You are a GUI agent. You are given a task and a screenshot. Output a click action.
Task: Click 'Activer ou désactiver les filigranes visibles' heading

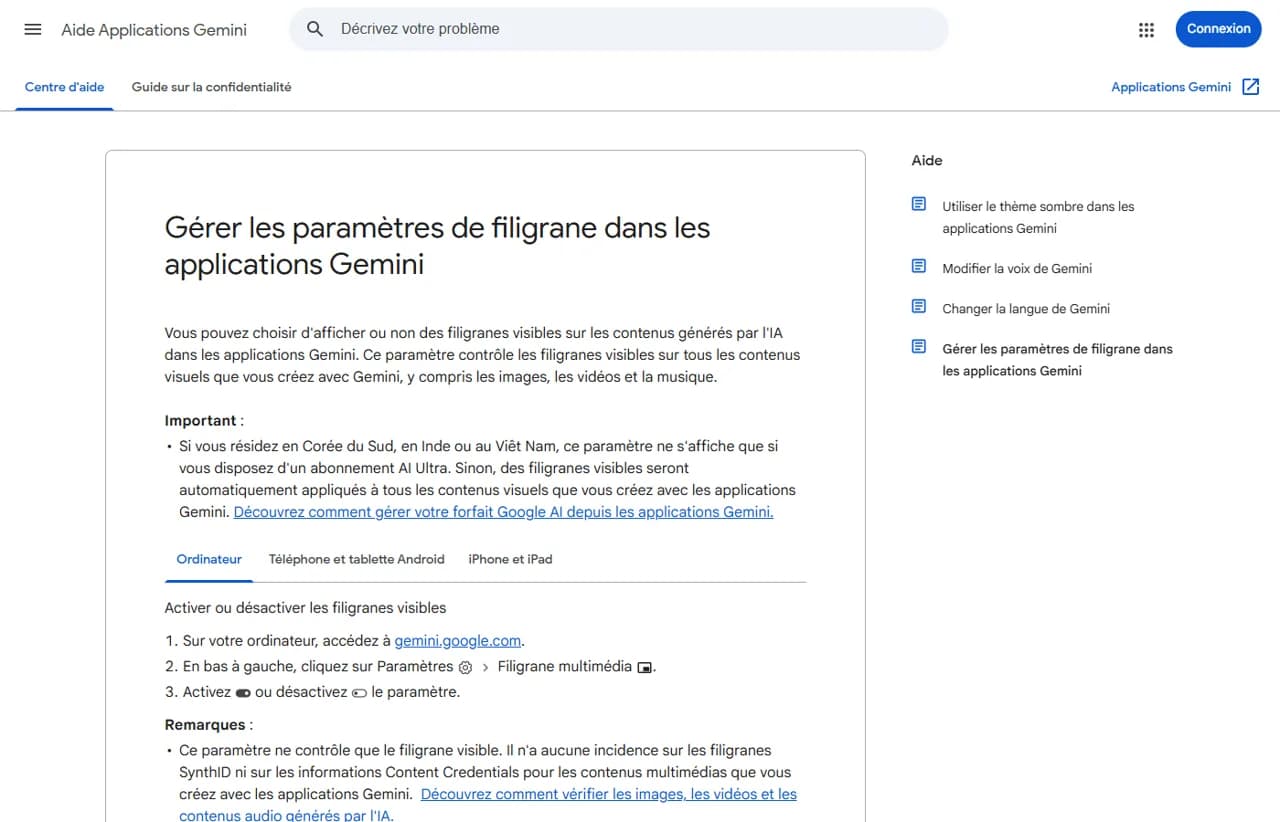(305, 608)
